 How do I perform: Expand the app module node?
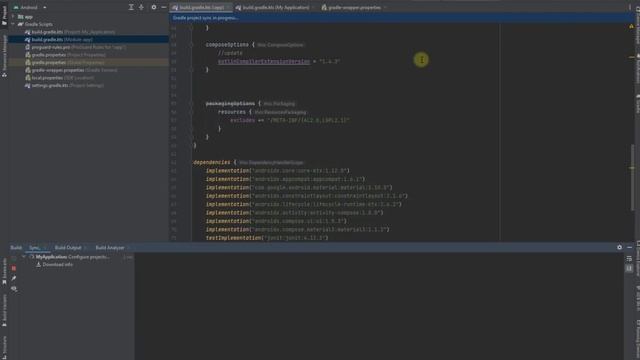[13, 17]
